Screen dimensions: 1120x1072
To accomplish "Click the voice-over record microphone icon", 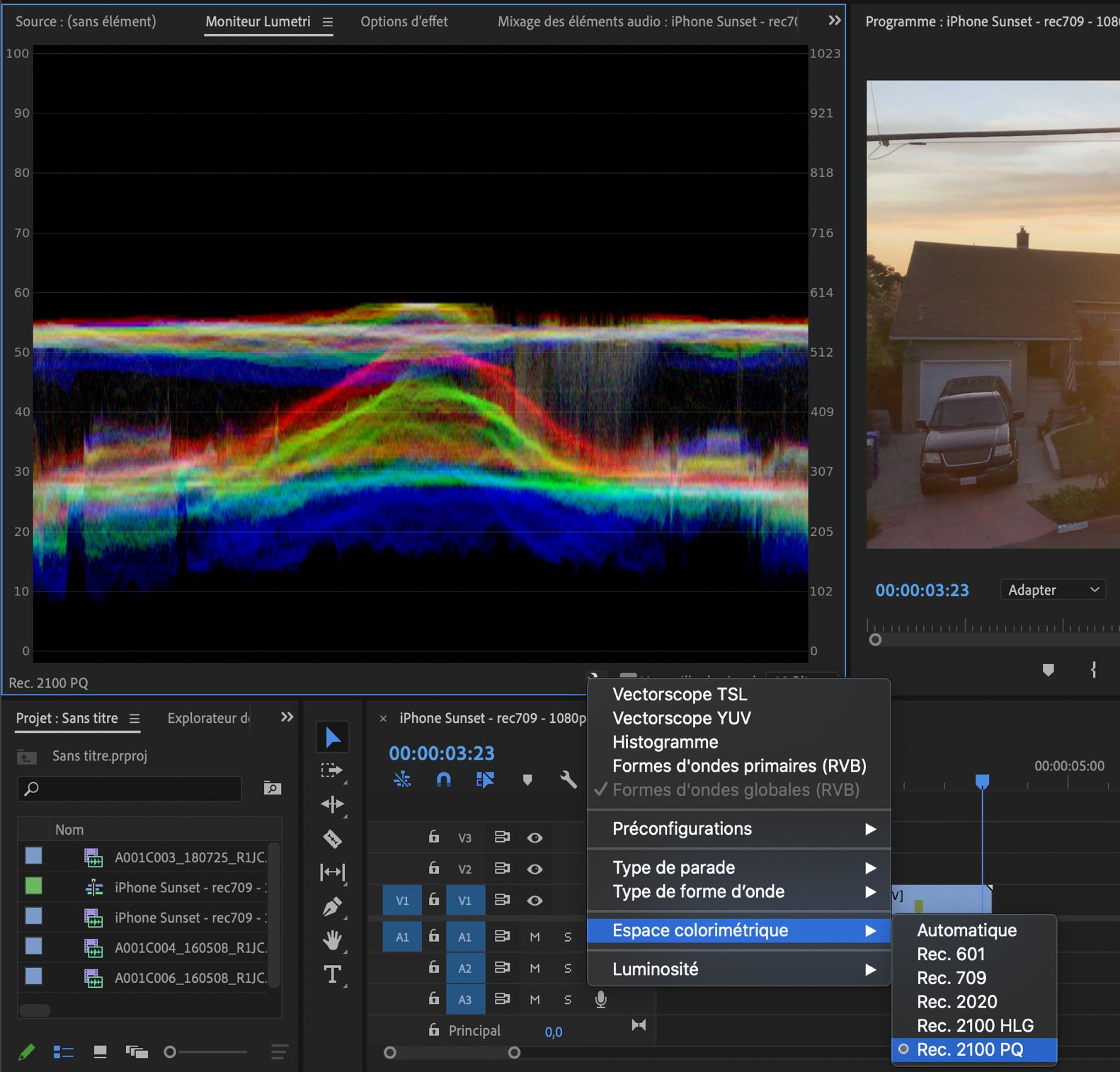I will pyautogui.click(x=600, y=999).
